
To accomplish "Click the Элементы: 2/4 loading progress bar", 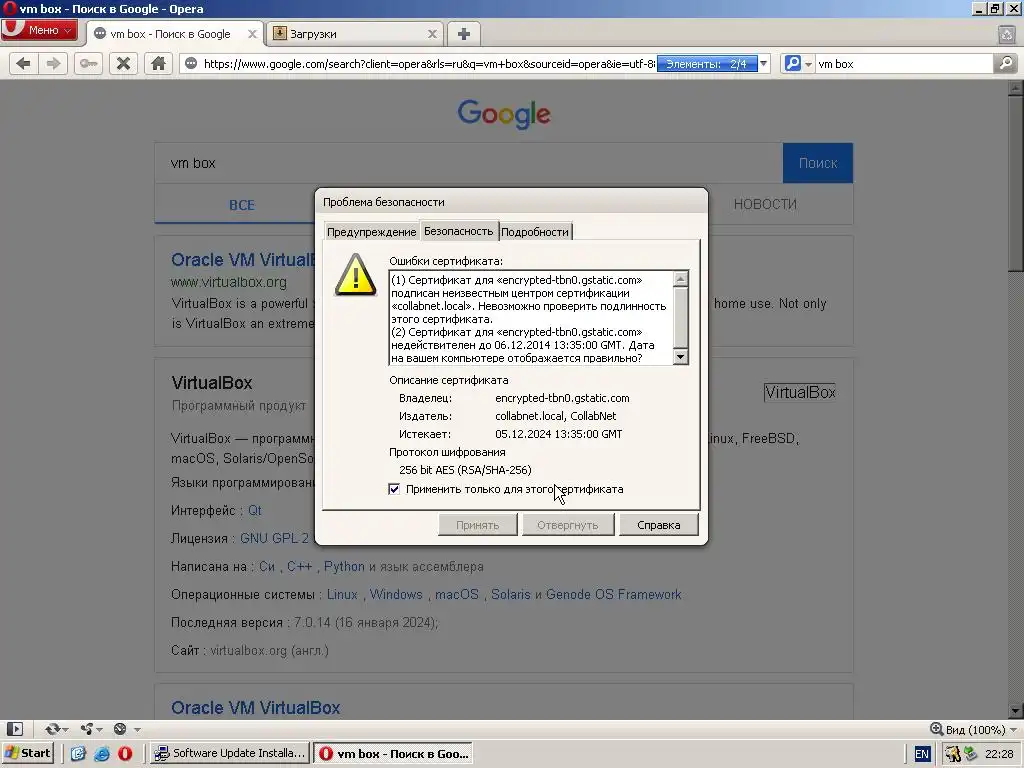I will click(x=707, y=64).
